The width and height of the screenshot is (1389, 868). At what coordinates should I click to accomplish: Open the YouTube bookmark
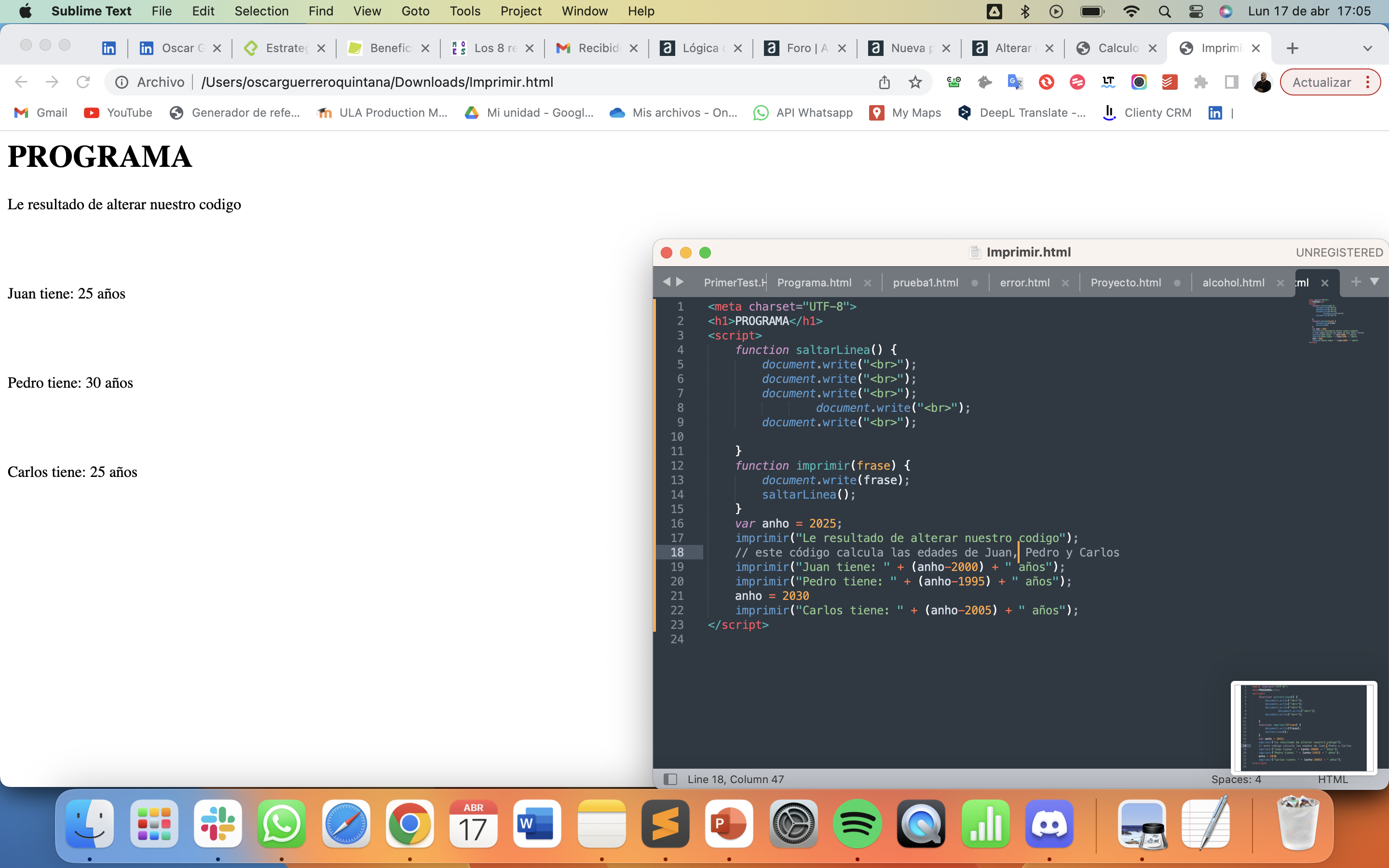(118, 112)
